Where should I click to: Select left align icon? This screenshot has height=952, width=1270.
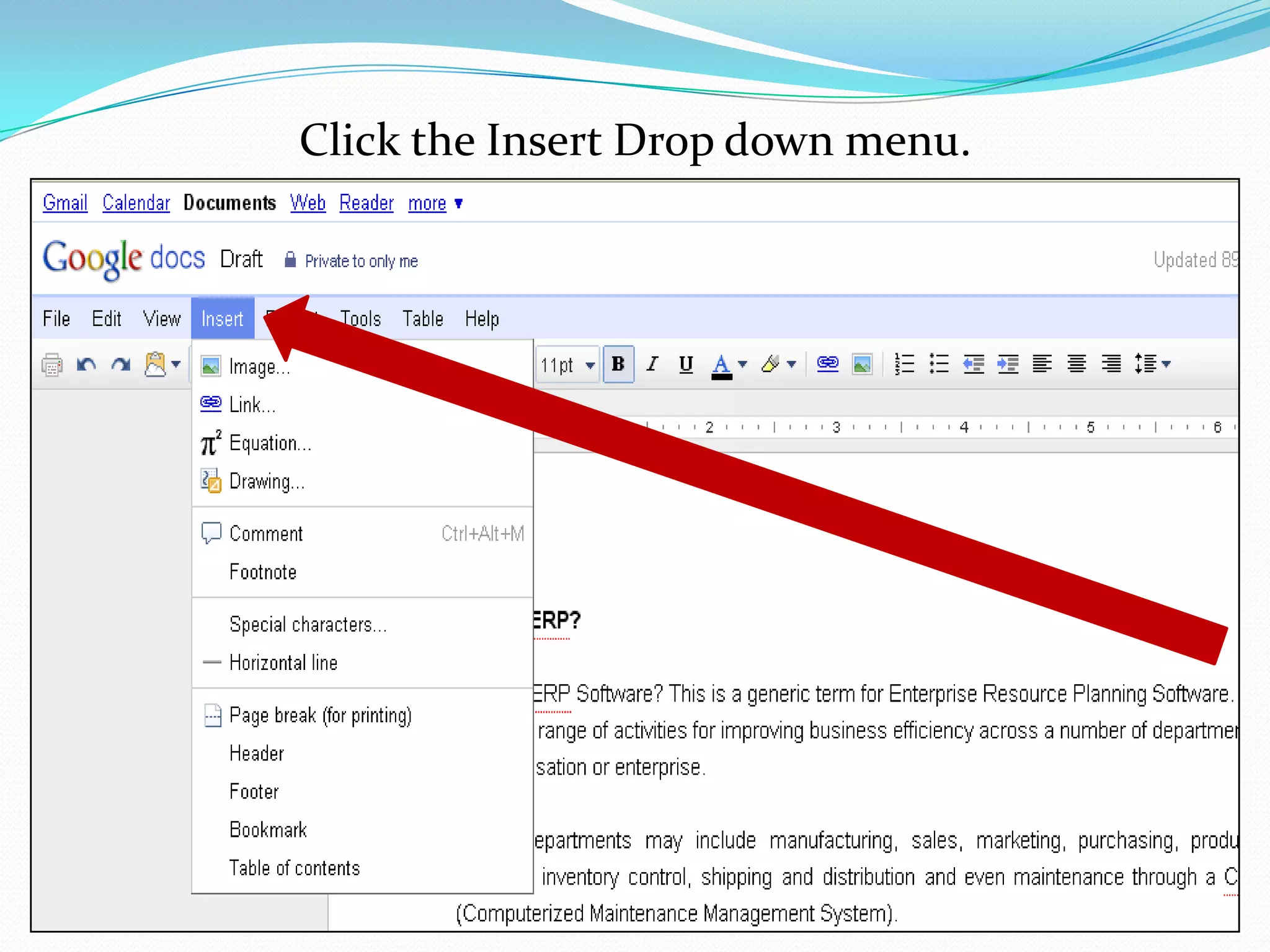(1042, 364)
